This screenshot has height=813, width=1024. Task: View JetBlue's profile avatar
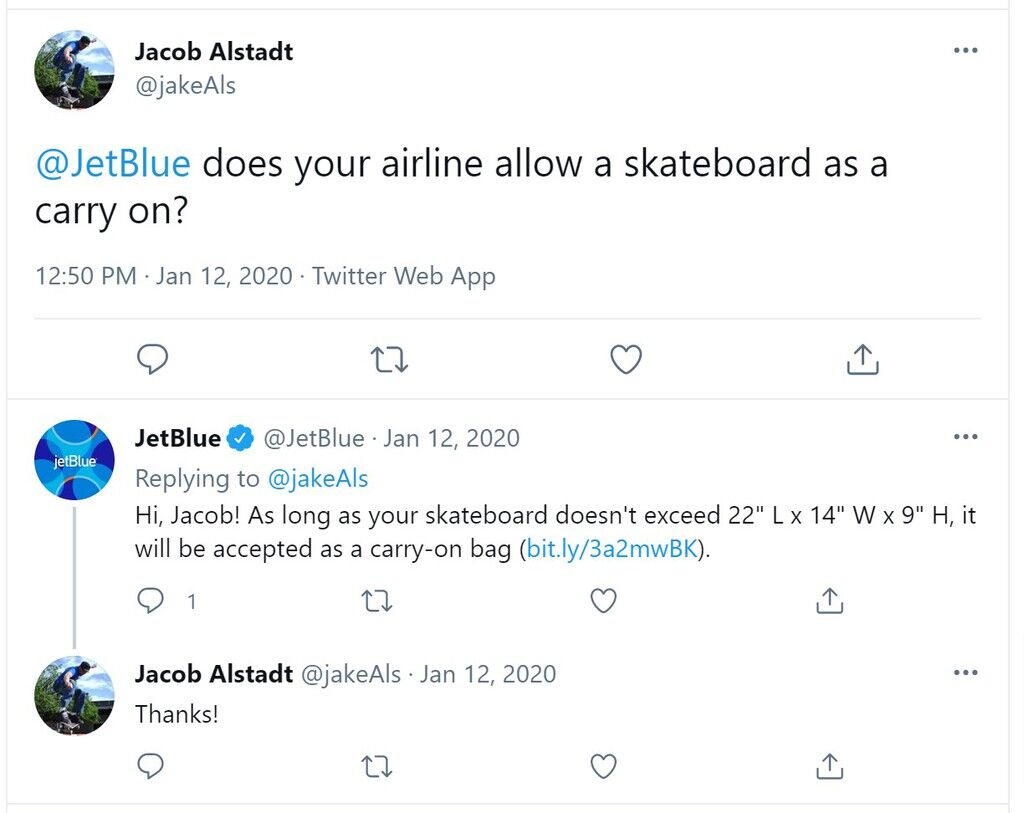coord(74,460)
